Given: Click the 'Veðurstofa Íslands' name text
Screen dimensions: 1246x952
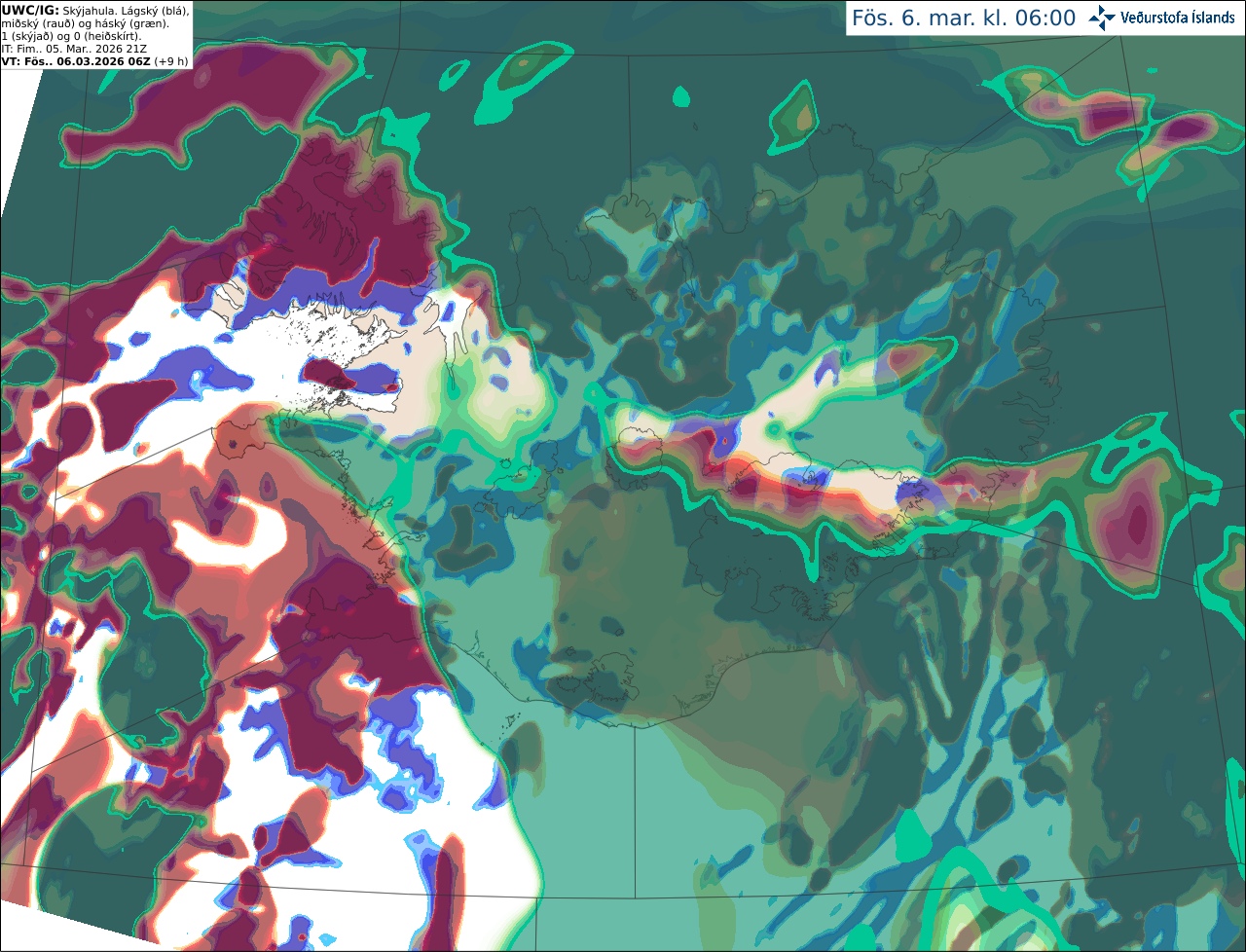Looking at the screenshot, I should pos(1178,18).
